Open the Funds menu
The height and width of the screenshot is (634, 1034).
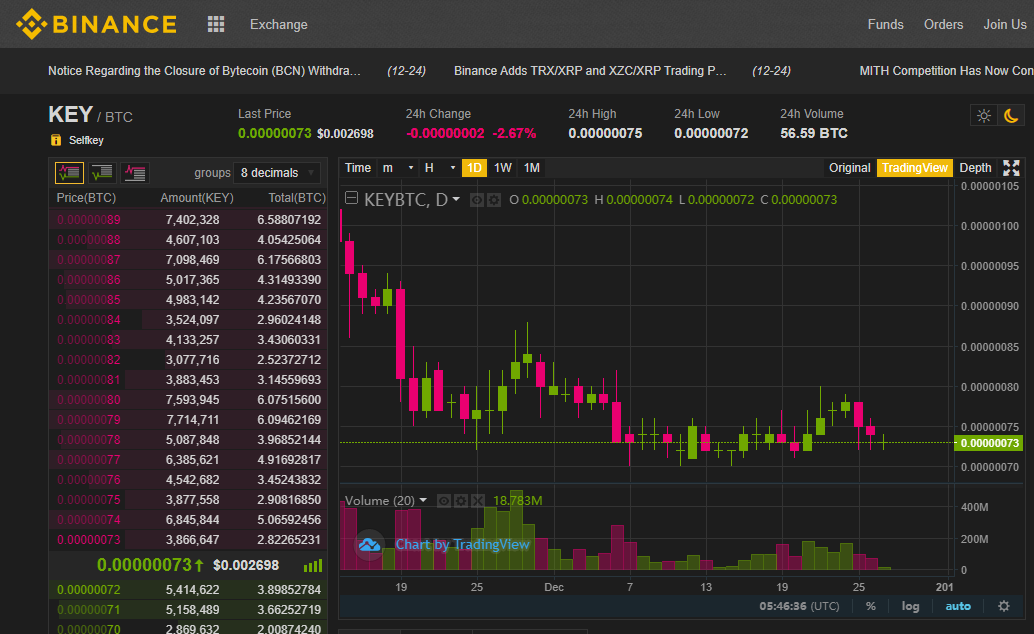[x=885, y=24]
